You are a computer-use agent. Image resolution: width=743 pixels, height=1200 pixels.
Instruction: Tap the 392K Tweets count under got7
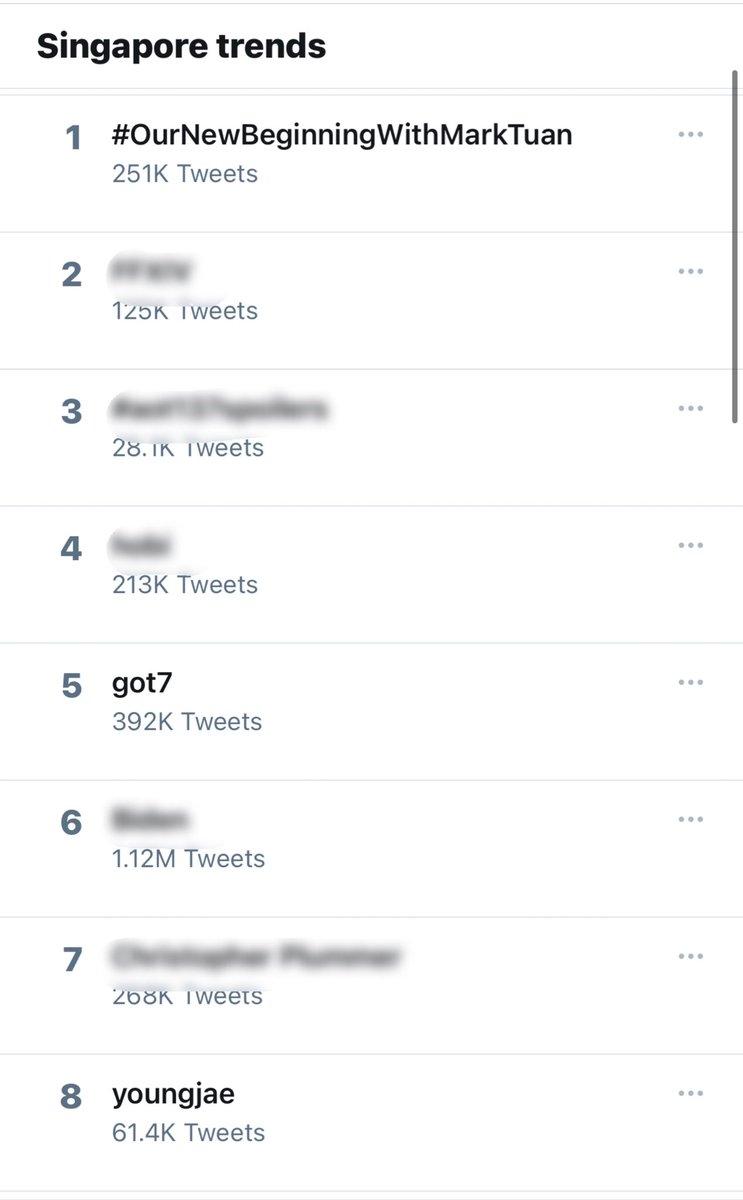coord(187,722)
